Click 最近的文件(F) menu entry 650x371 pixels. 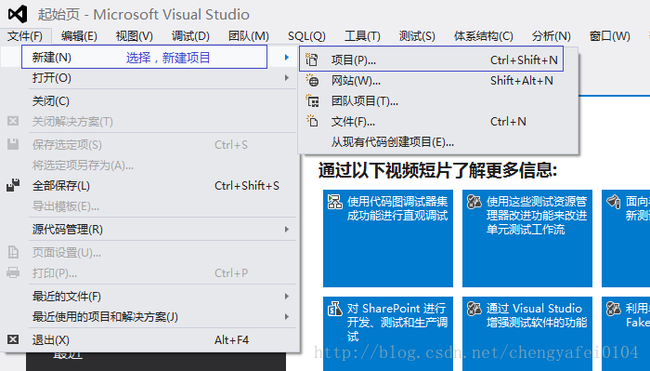[149, 296]
